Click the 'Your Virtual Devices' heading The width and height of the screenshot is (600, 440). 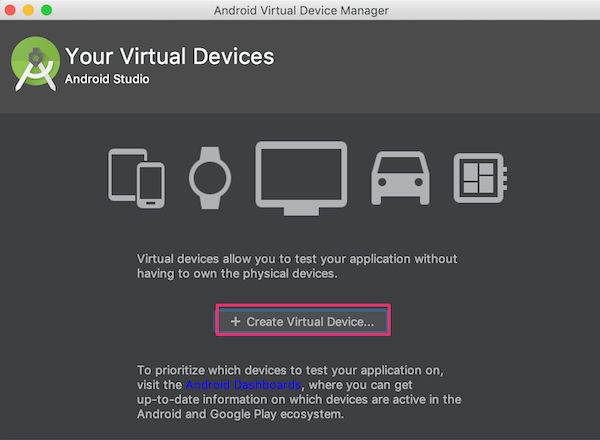(x=169, y=56)
